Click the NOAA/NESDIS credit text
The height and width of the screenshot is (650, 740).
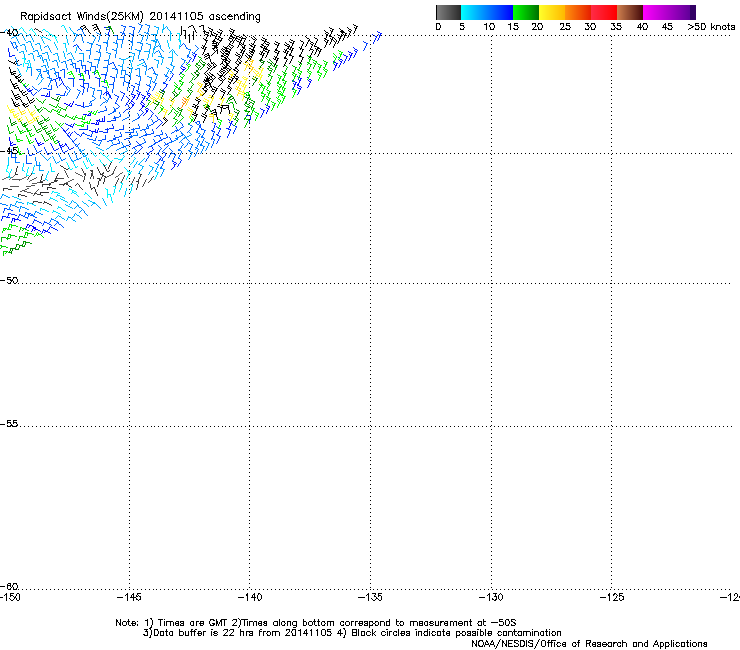(589, 644)
